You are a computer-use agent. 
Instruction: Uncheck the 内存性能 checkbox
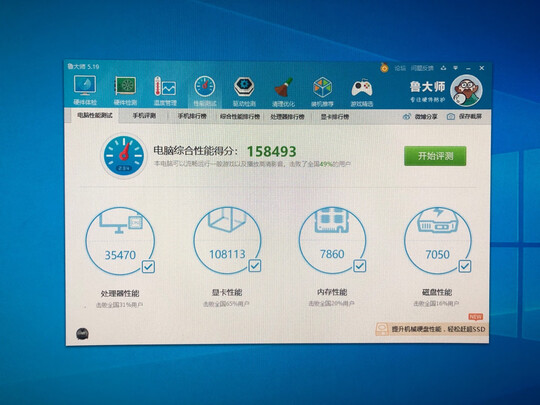click(x=360, y=266)
